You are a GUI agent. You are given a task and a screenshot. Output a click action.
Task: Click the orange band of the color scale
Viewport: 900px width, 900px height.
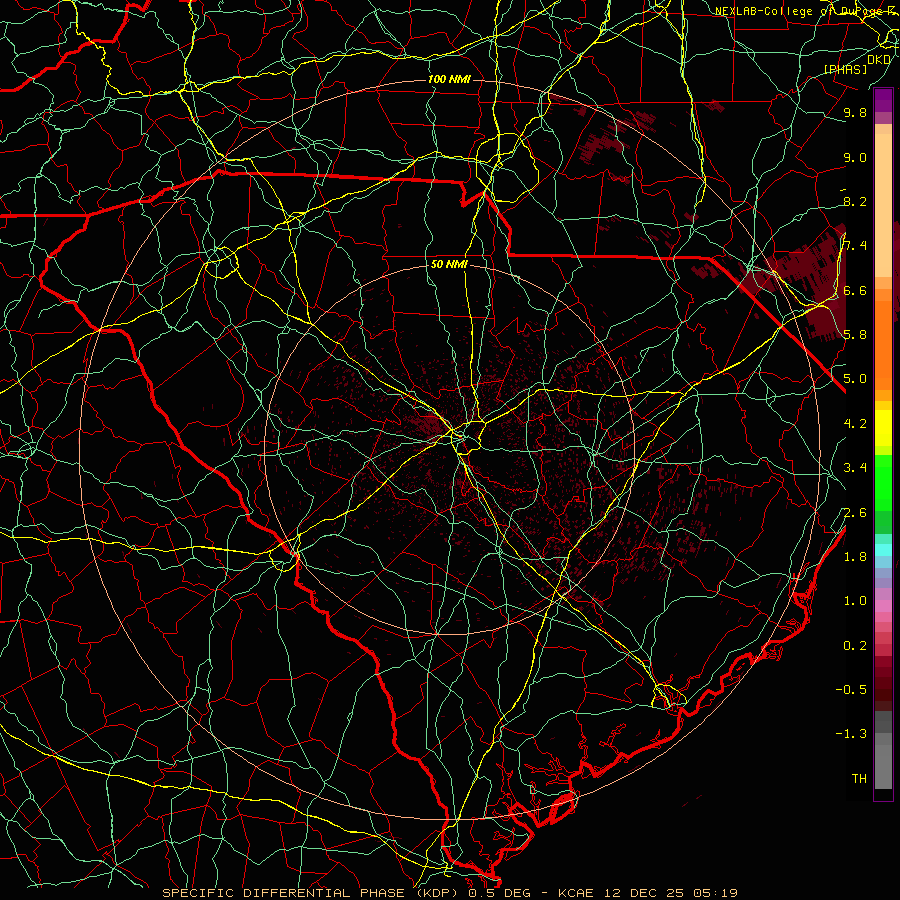pos(883,344)
